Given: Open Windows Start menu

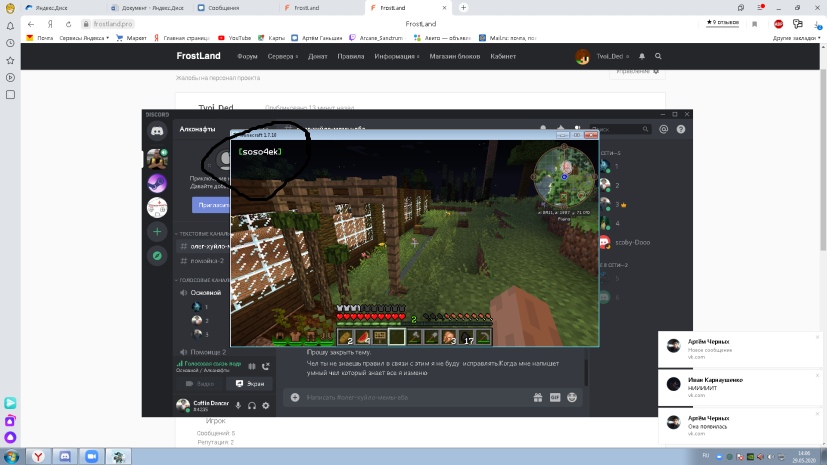Looking at the screenshot, I should (11, 457).
